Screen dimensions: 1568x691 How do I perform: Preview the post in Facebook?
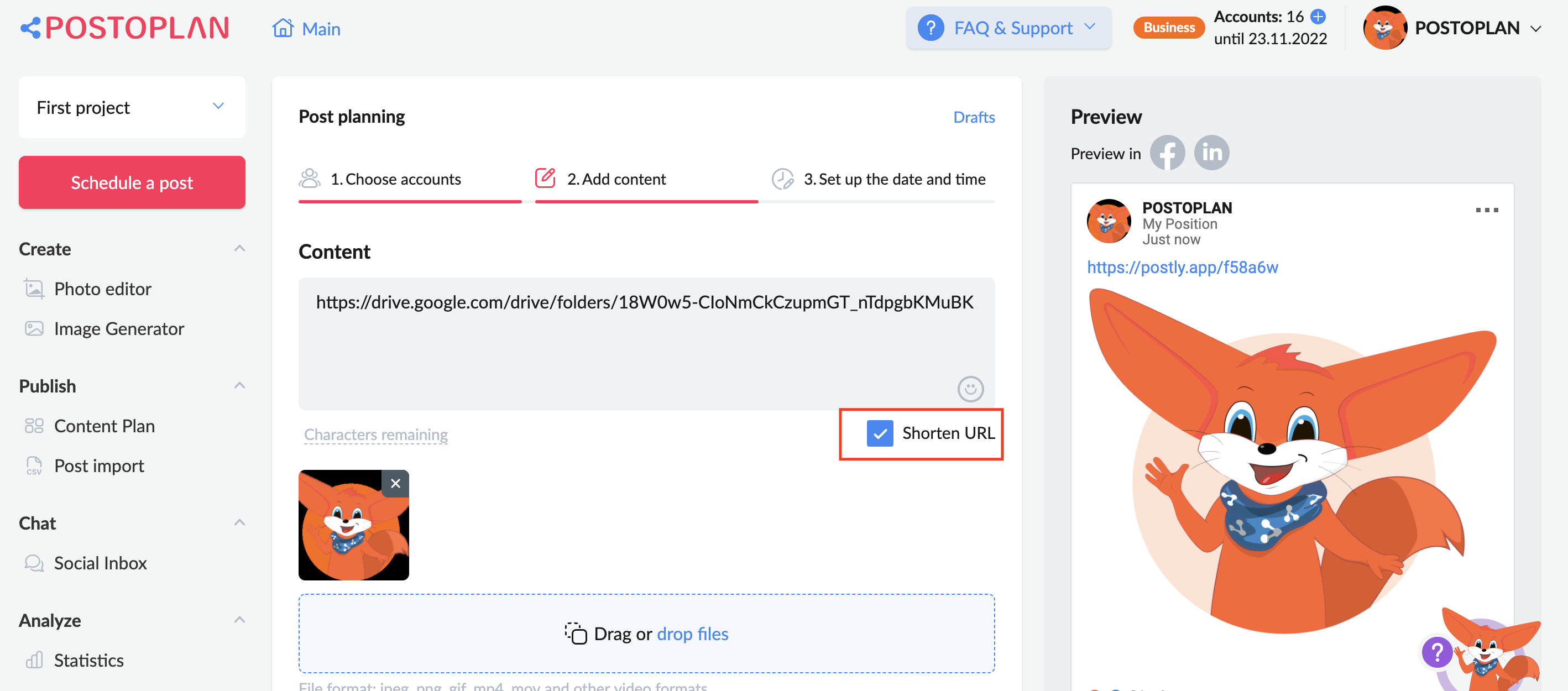1167,153
